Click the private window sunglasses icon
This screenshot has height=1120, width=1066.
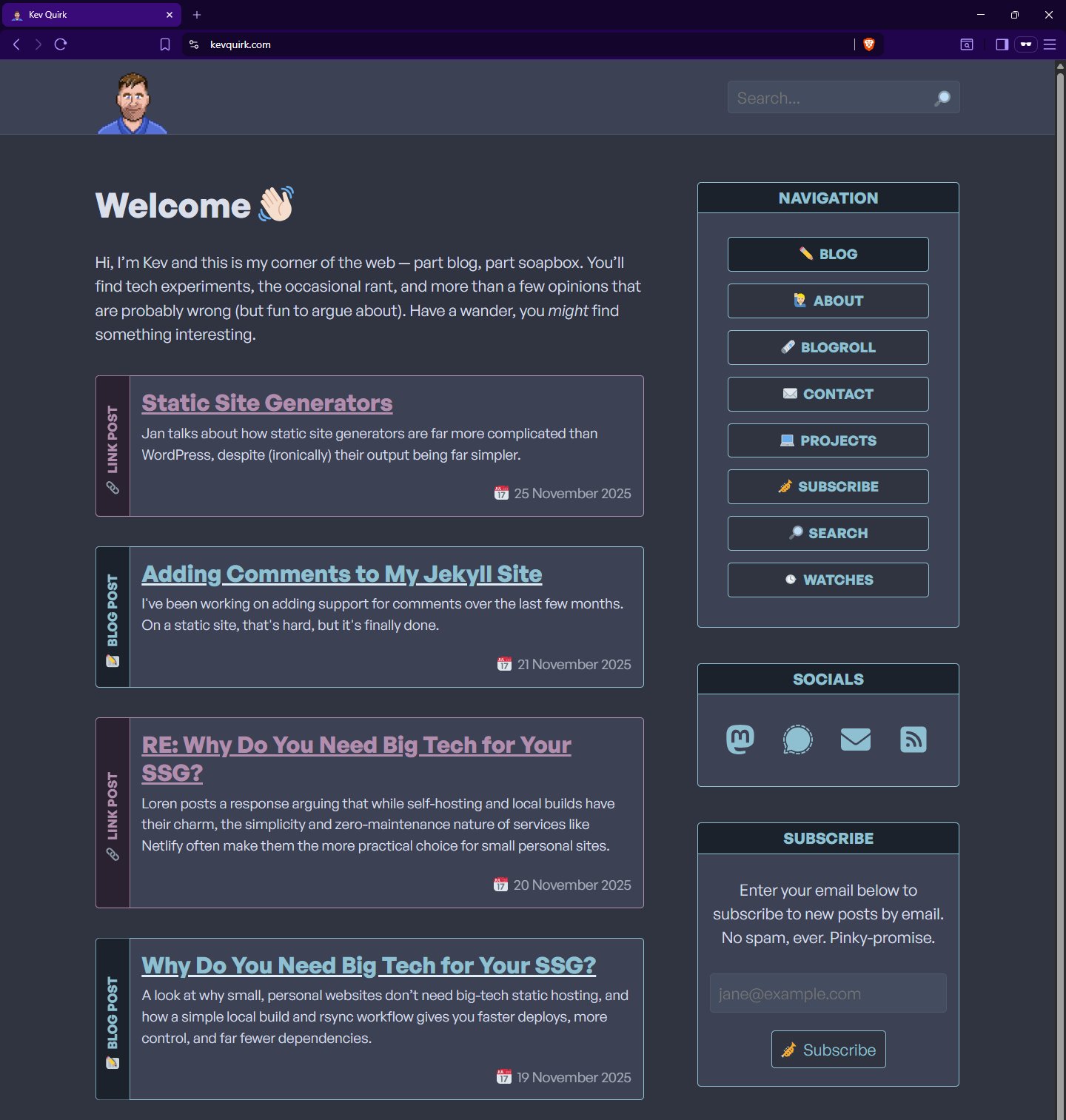pyautogui.click(x=1026, y=44)
